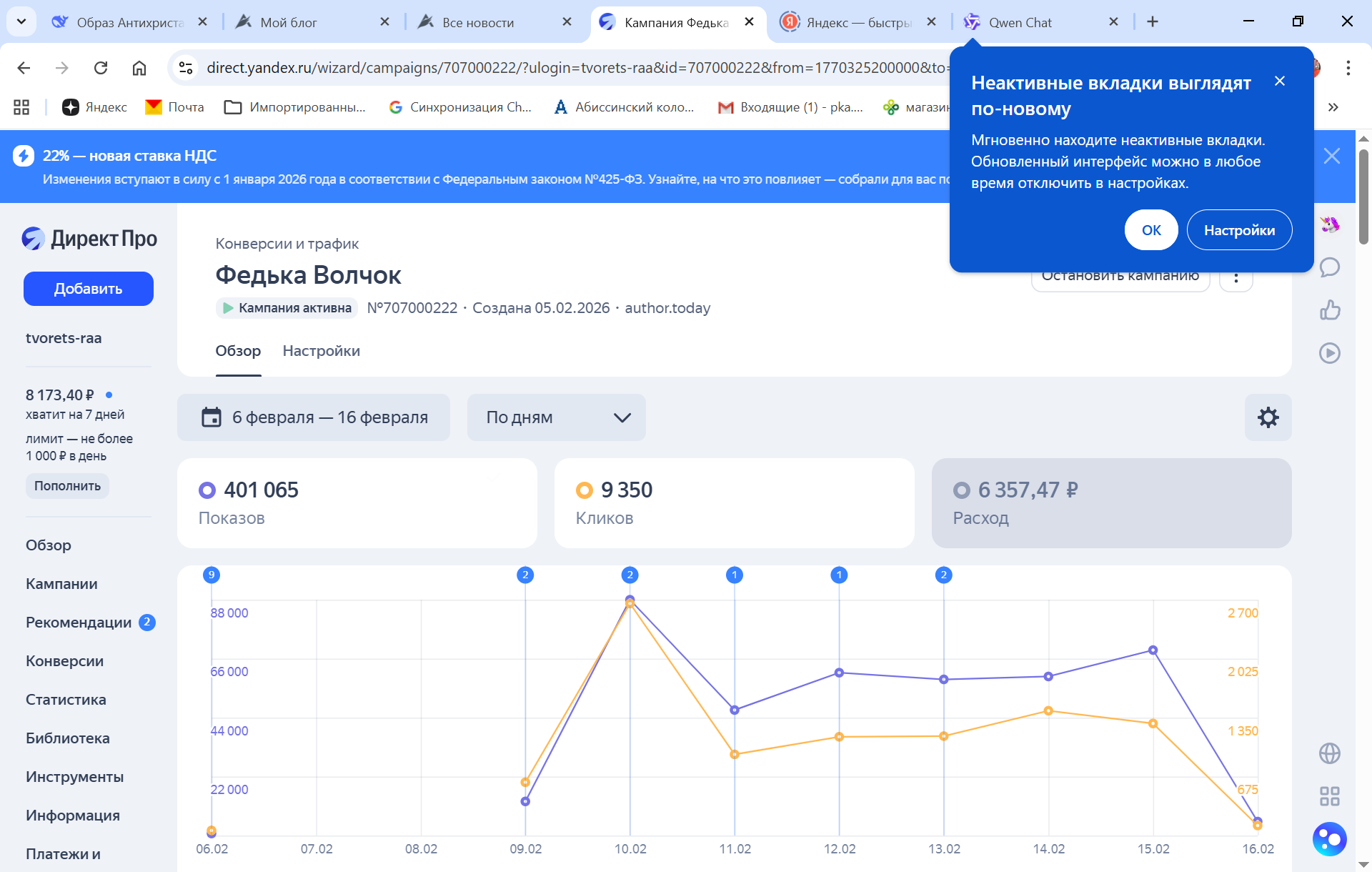Click the globe language icon
1372x872 pixels.
point(1329,753)
